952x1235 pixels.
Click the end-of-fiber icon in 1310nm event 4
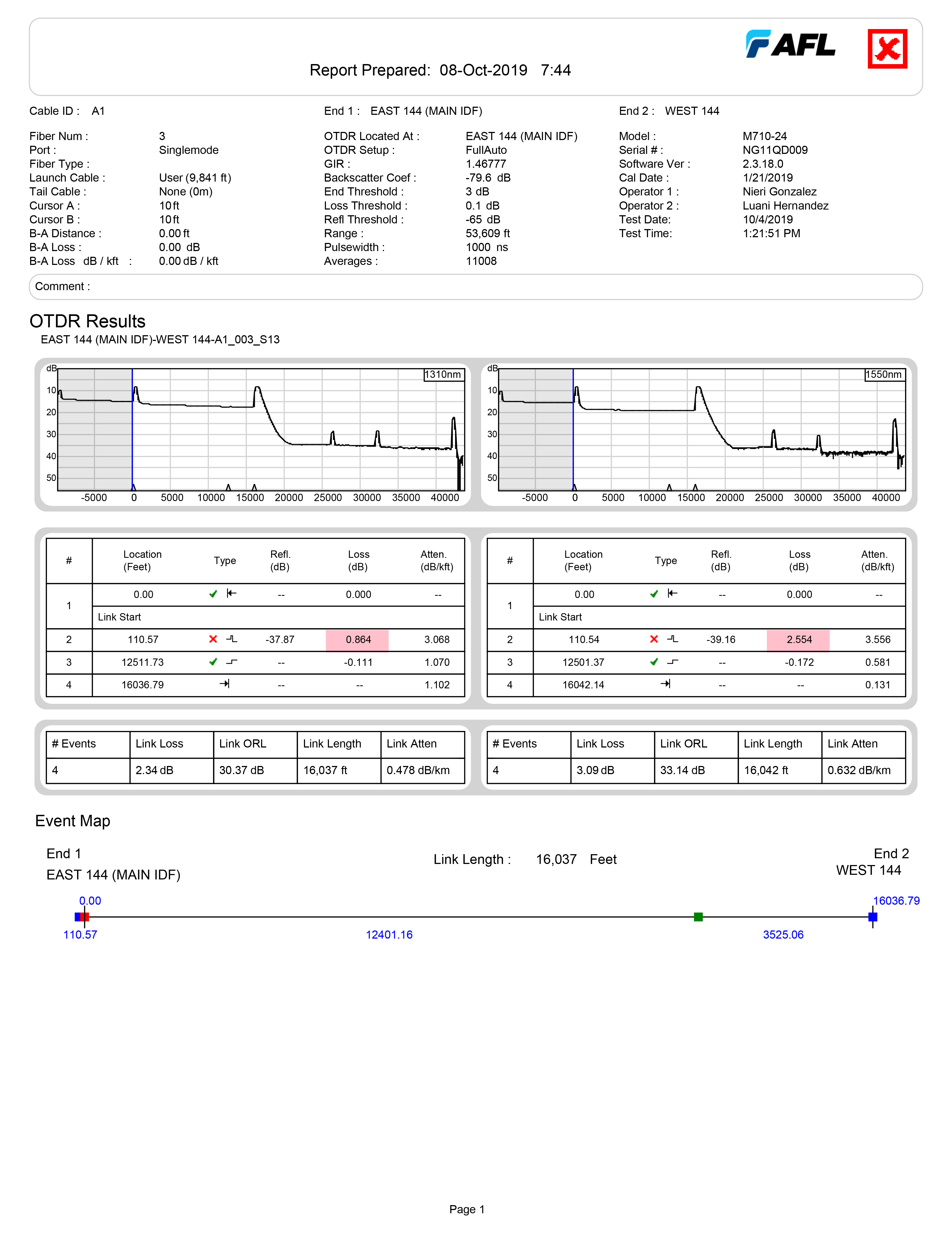(x=224, y=684)
